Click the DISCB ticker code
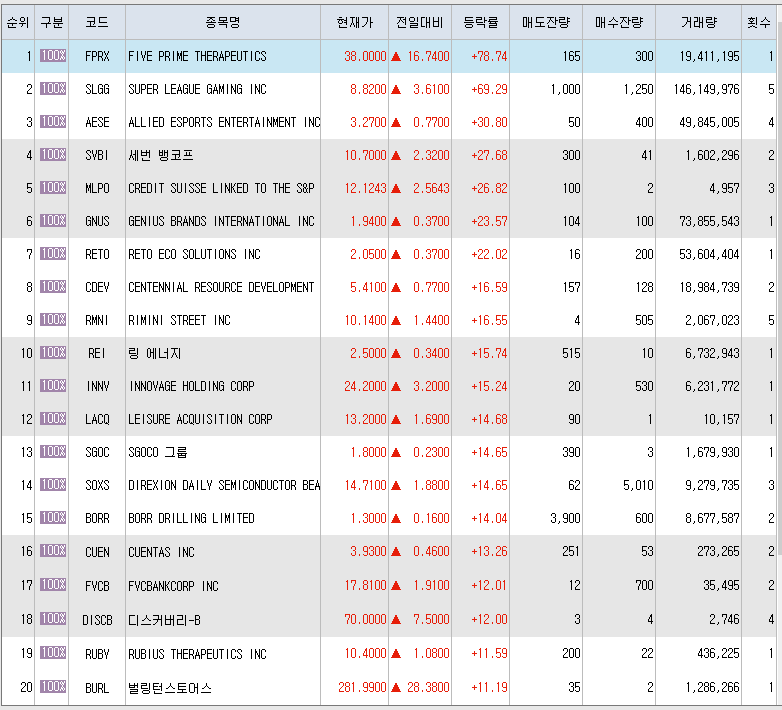The height and width of the screenshot is (710, 782). click(97, 620)
